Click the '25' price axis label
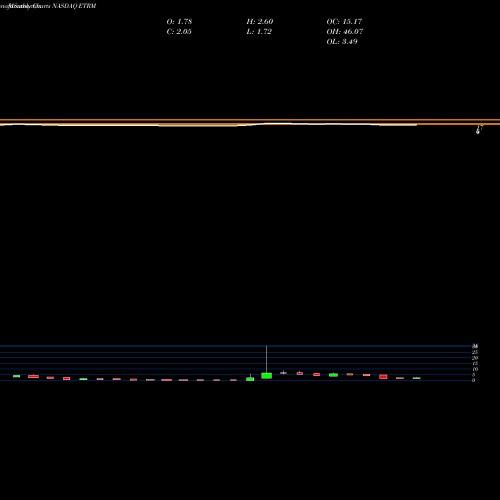Screen dimensions: 500x500 [x=475, y=352]
